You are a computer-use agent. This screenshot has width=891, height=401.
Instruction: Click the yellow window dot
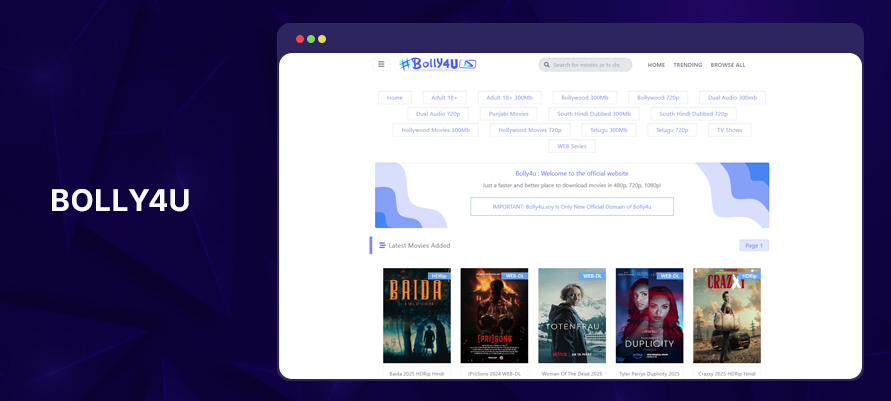point(322,39)
